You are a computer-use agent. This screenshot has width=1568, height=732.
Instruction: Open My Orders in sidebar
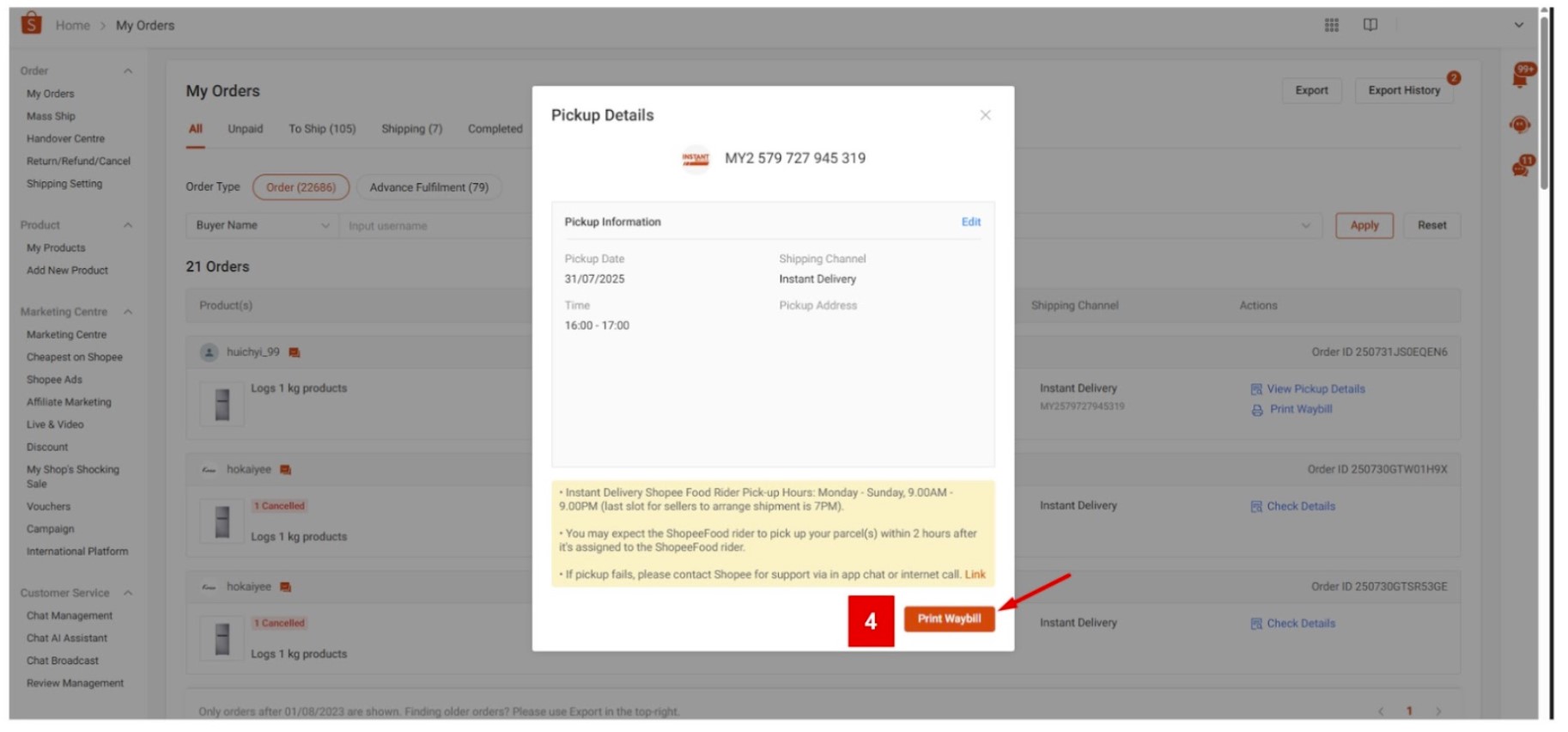(x=50, y=94)
